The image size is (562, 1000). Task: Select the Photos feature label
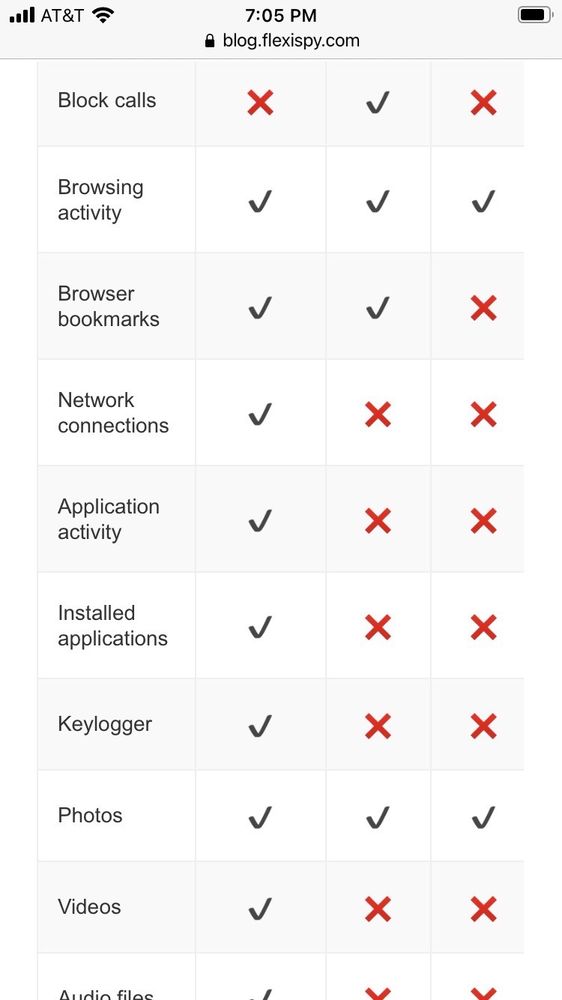[x=90, y=815]
